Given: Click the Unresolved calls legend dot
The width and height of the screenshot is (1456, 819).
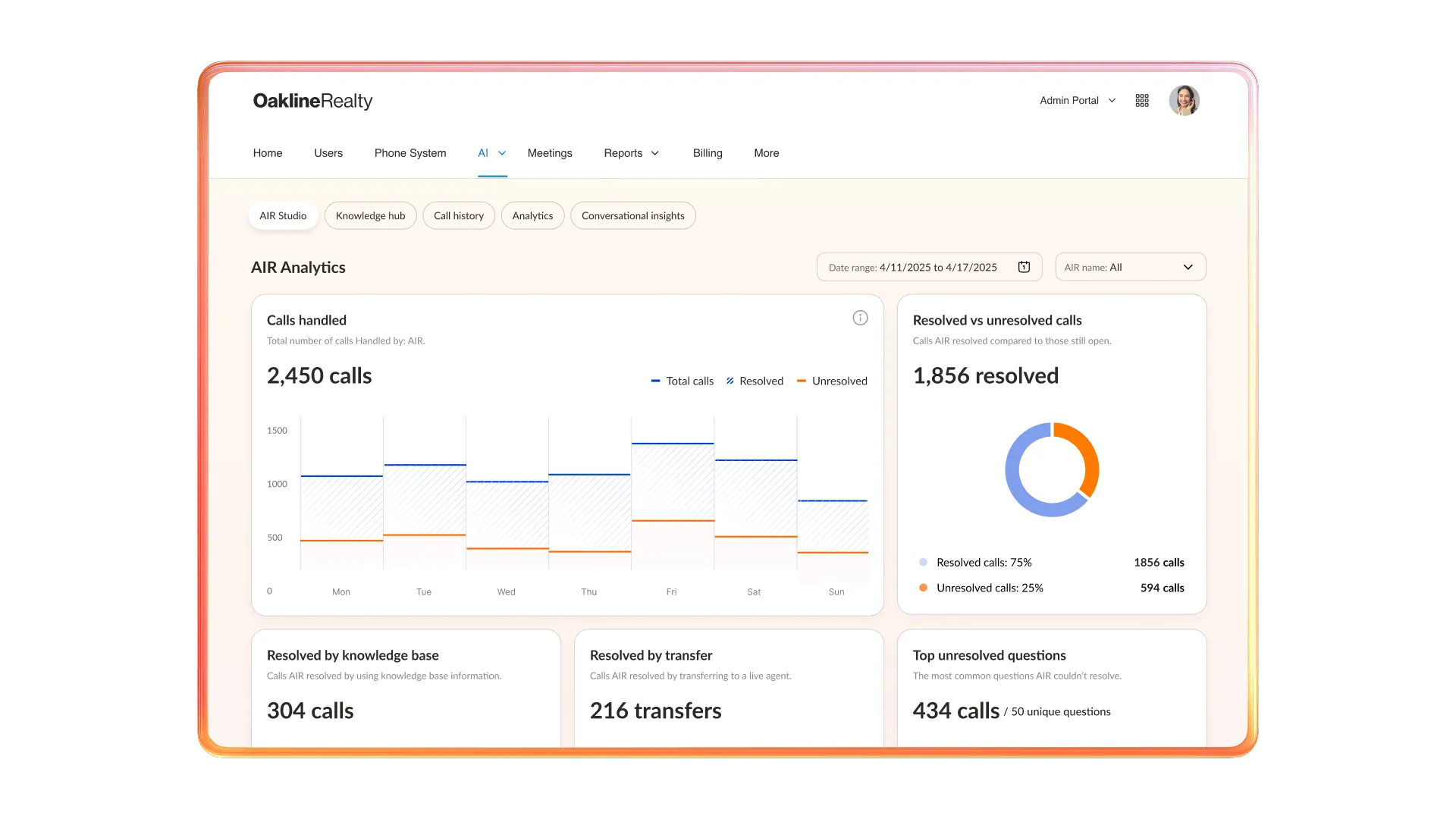Looking at the screenshot, I should click(x=922, y=587).
